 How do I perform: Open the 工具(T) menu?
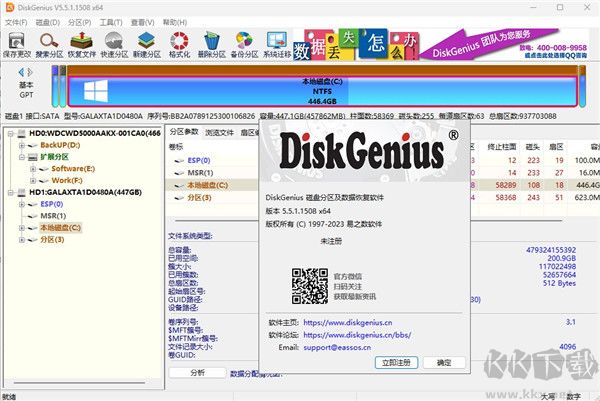click(111, 23)
